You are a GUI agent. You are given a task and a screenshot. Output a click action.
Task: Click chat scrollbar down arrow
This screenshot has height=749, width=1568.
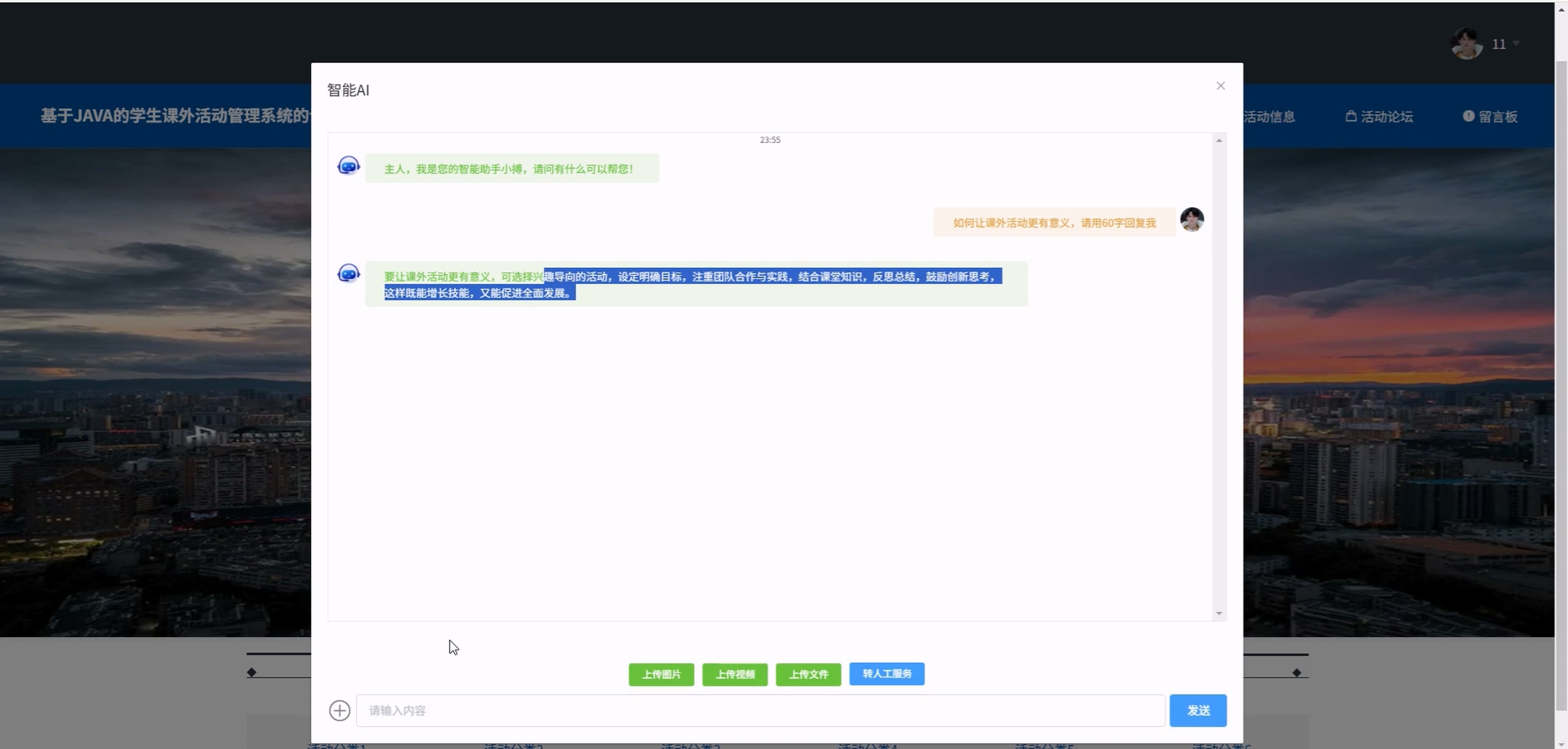coord(1219,613)
